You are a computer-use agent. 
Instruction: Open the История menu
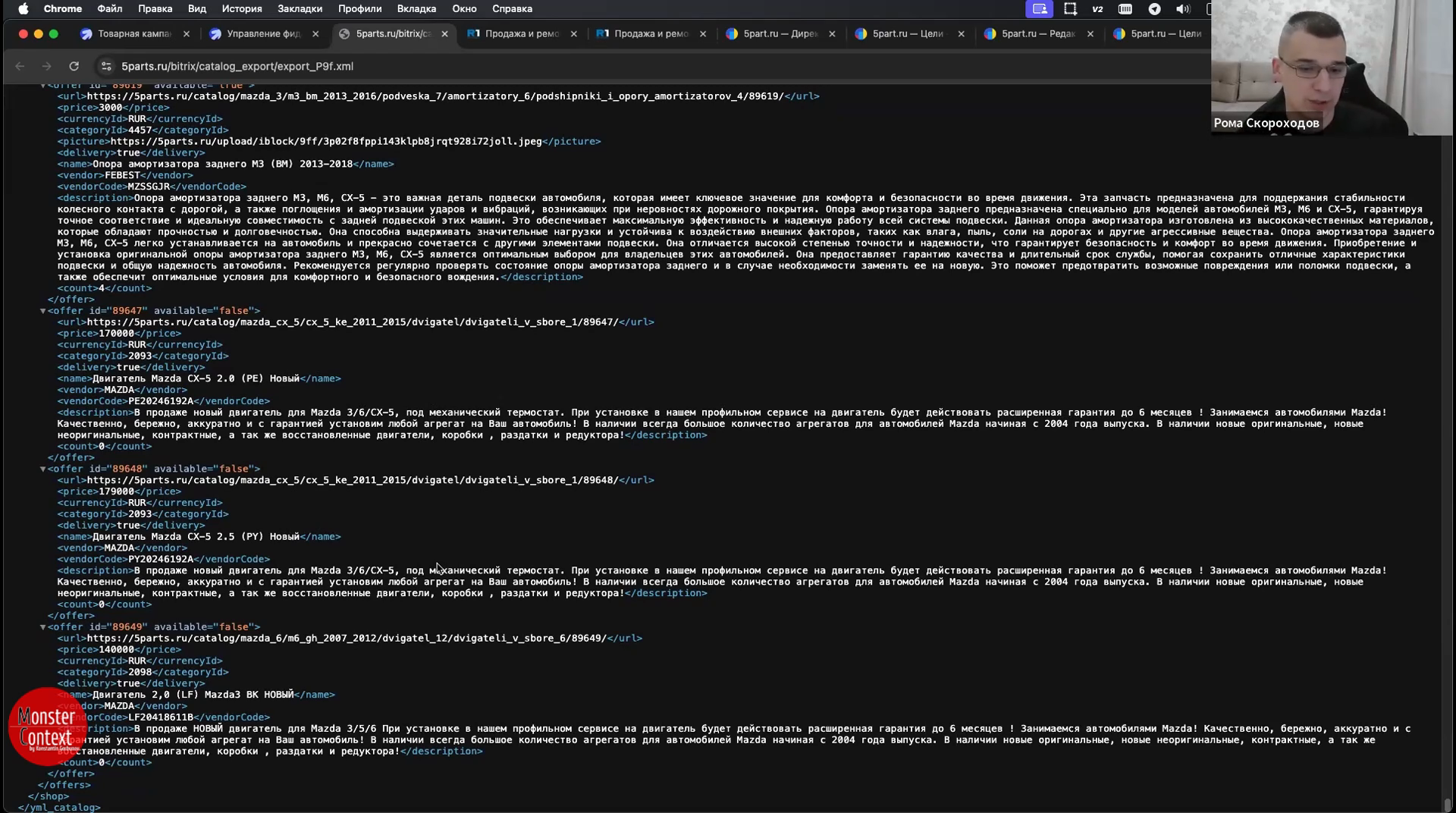pyautogui.click(x=242, y=9)
